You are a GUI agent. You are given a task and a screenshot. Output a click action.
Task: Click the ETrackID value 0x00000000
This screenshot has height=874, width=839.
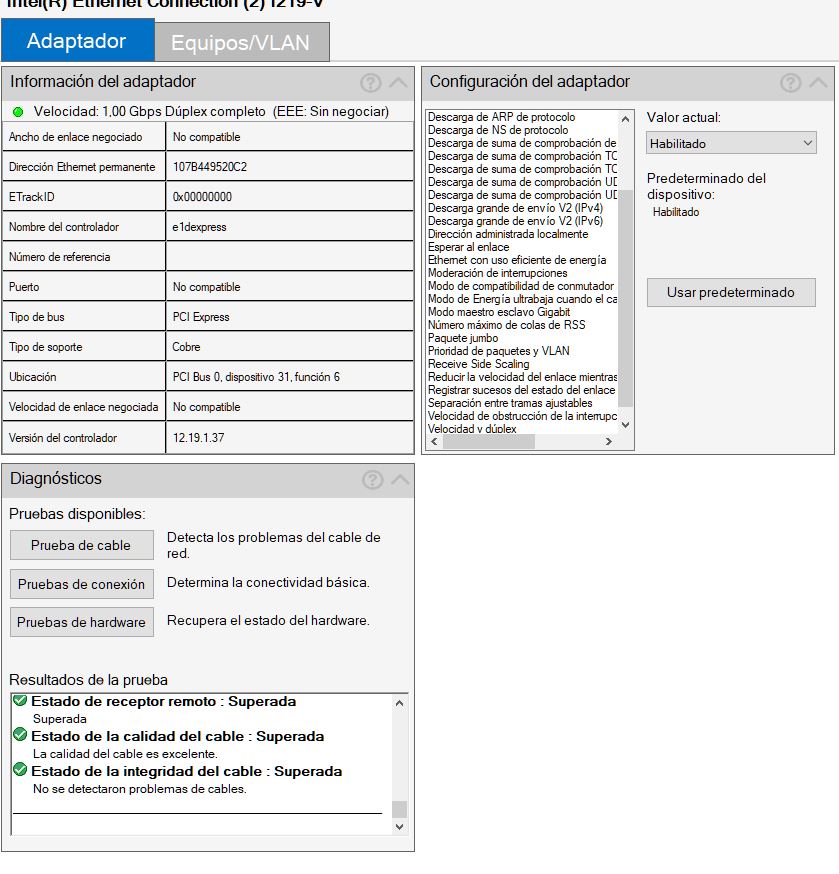202,197
